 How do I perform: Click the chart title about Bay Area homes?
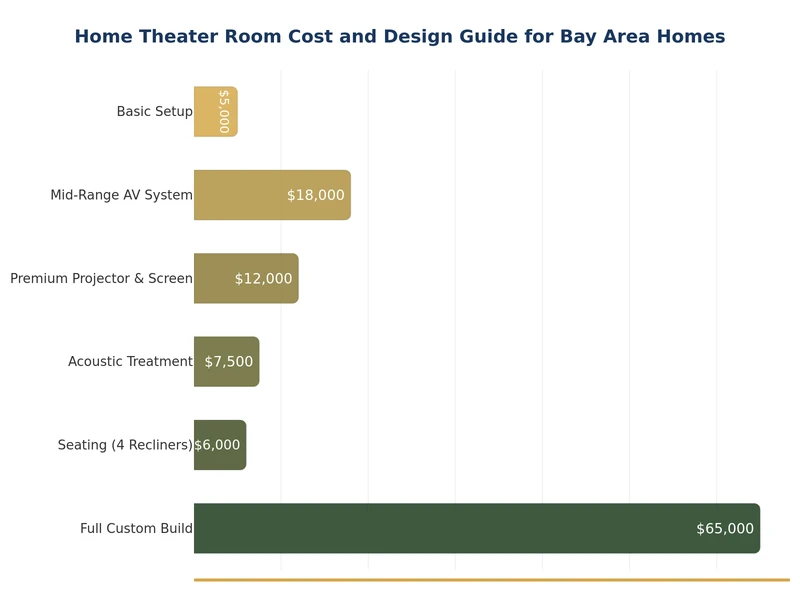(400, 37)
